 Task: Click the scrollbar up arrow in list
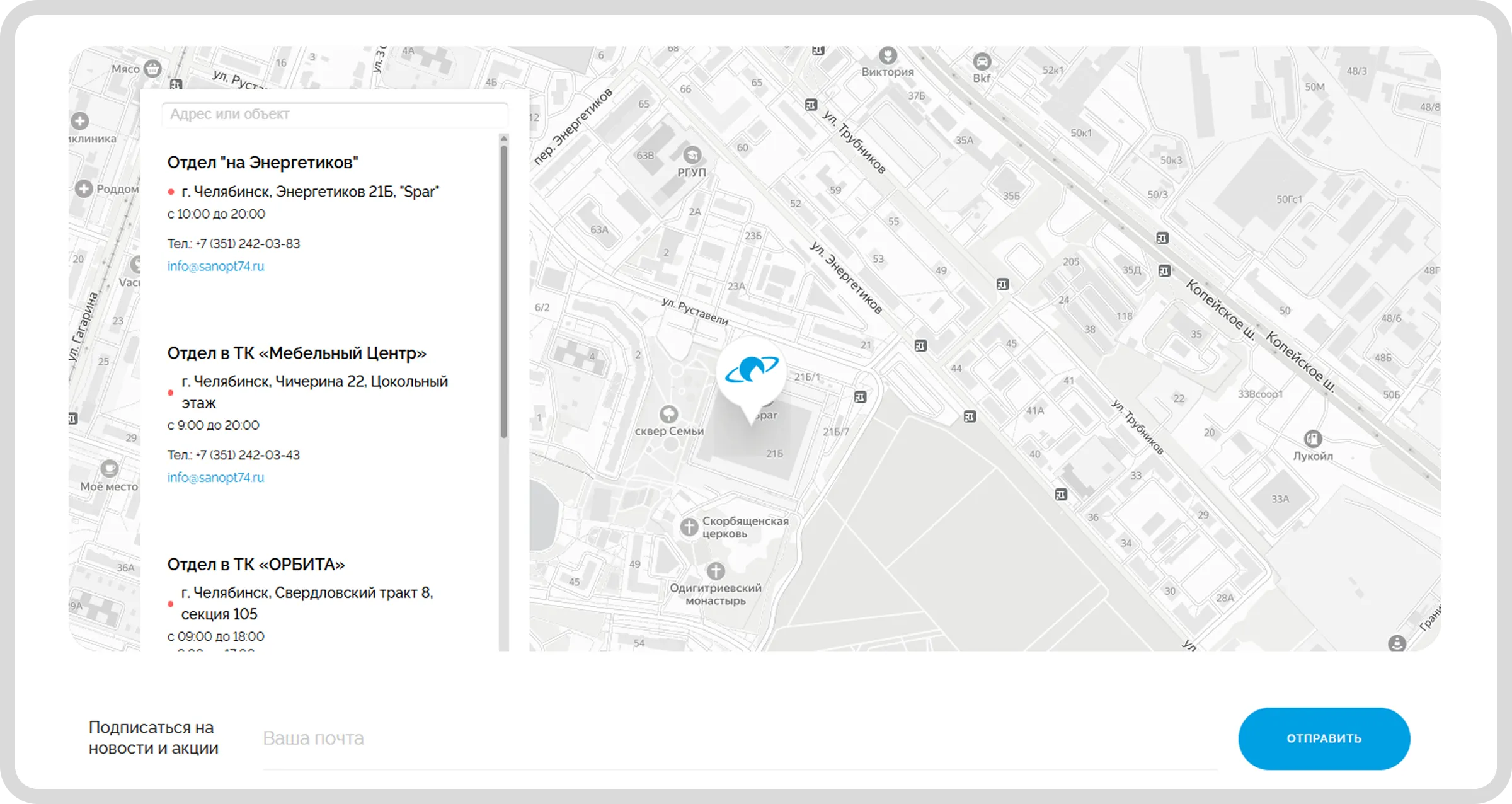[503, 139]
